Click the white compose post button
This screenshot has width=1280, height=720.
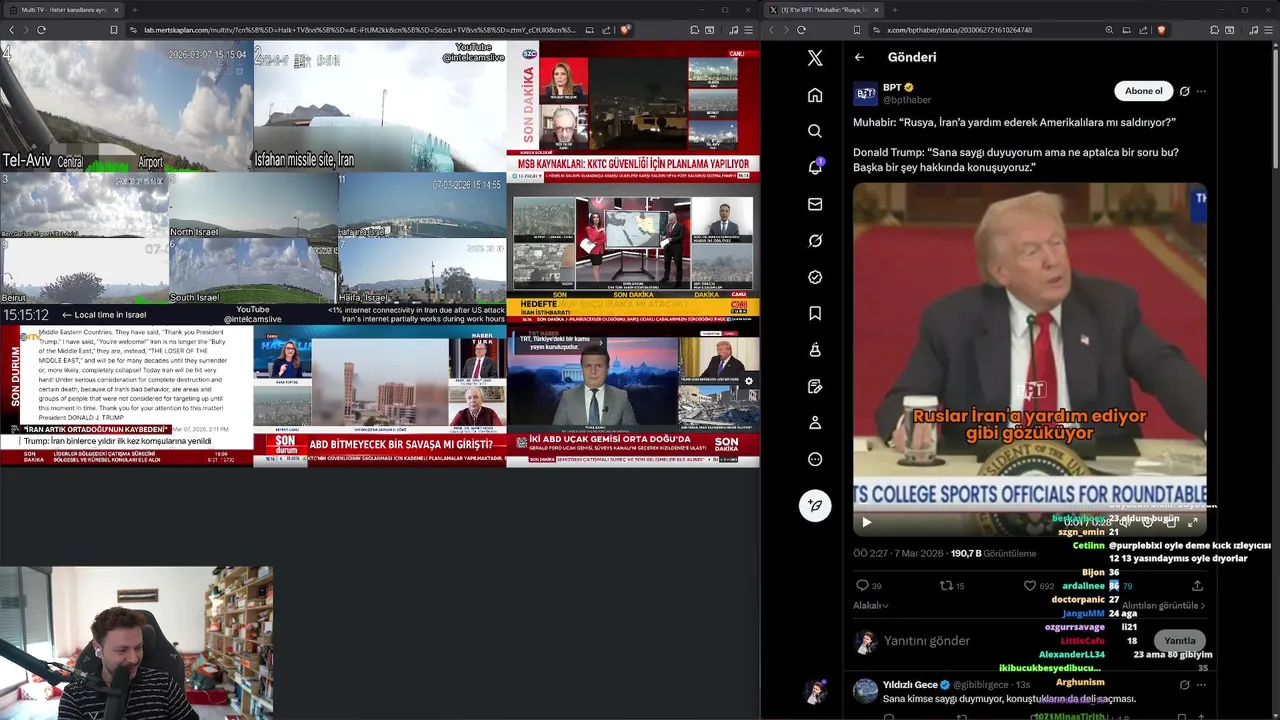click(815, 505)
